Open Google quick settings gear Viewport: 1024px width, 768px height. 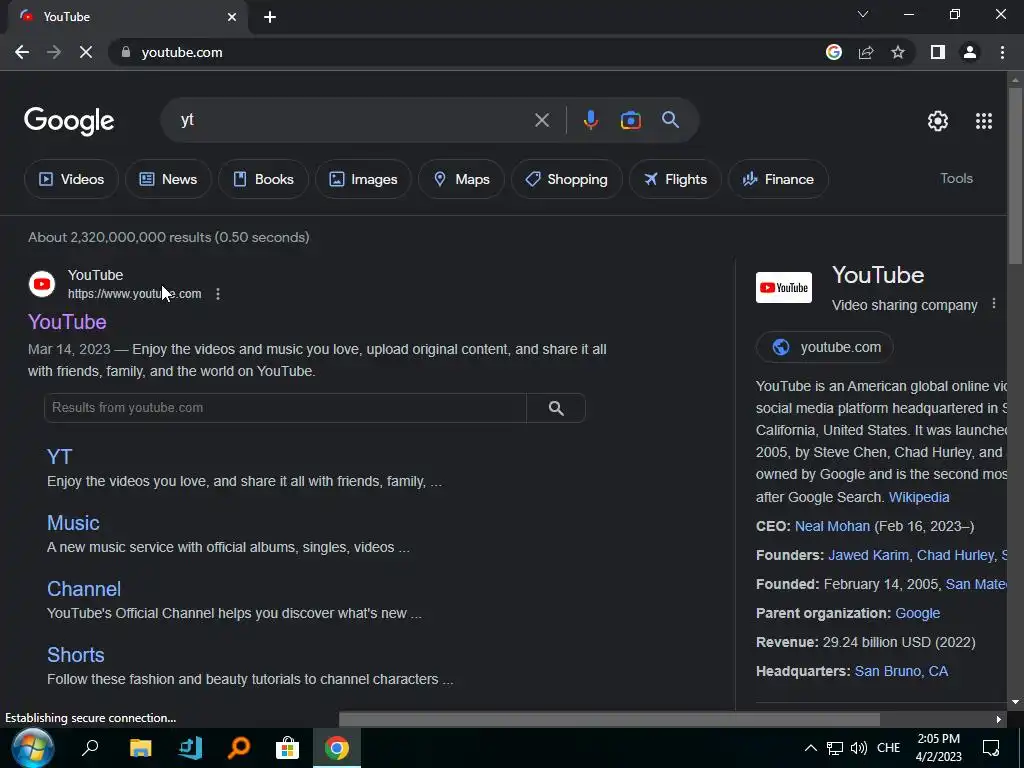(938, 121)
